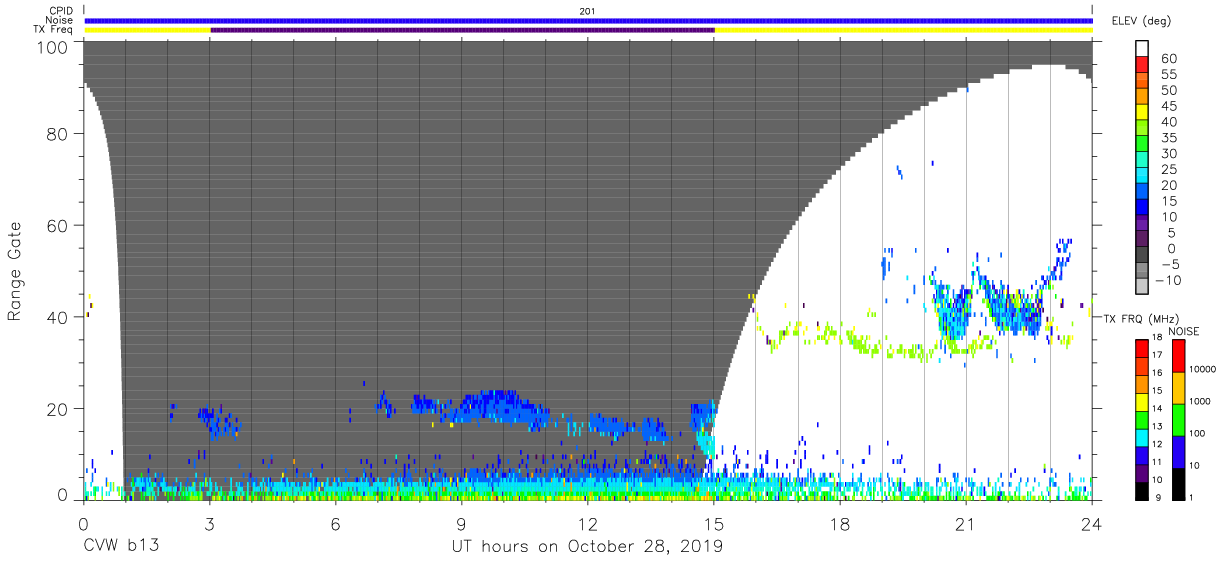The height and width of the screenshot is (567, 1228).
Task: Click ELEV colorbar value 45
Action: [x=1169, y=107]
